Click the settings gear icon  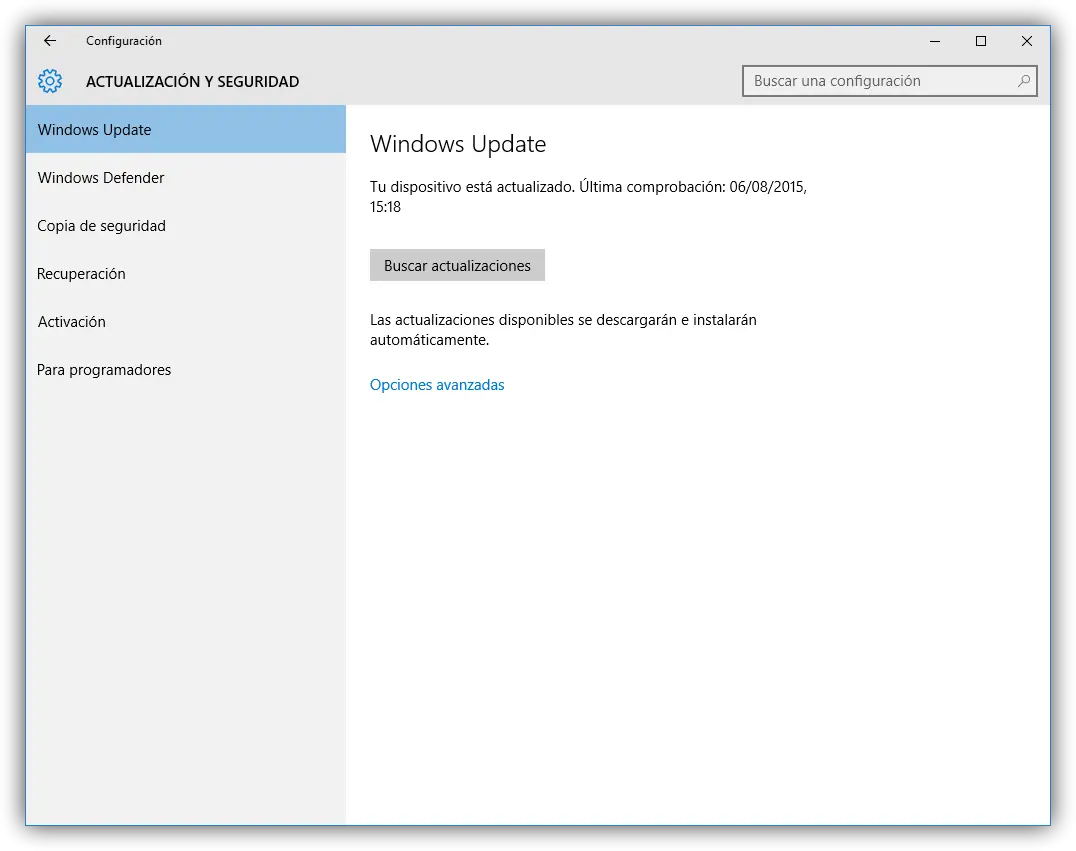point(49,81)
